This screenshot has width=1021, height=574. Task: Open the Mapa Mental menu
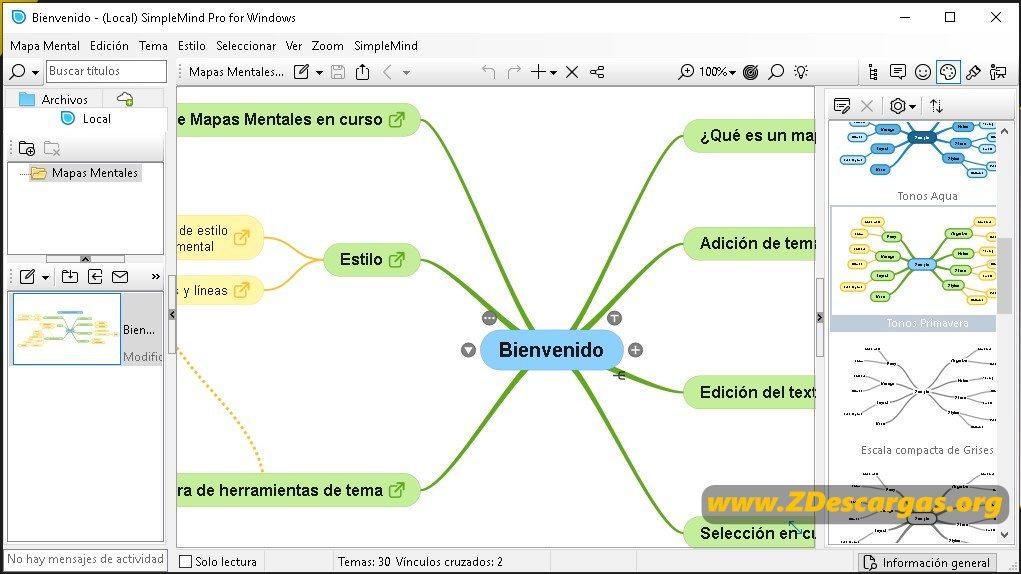pos(45,46)
